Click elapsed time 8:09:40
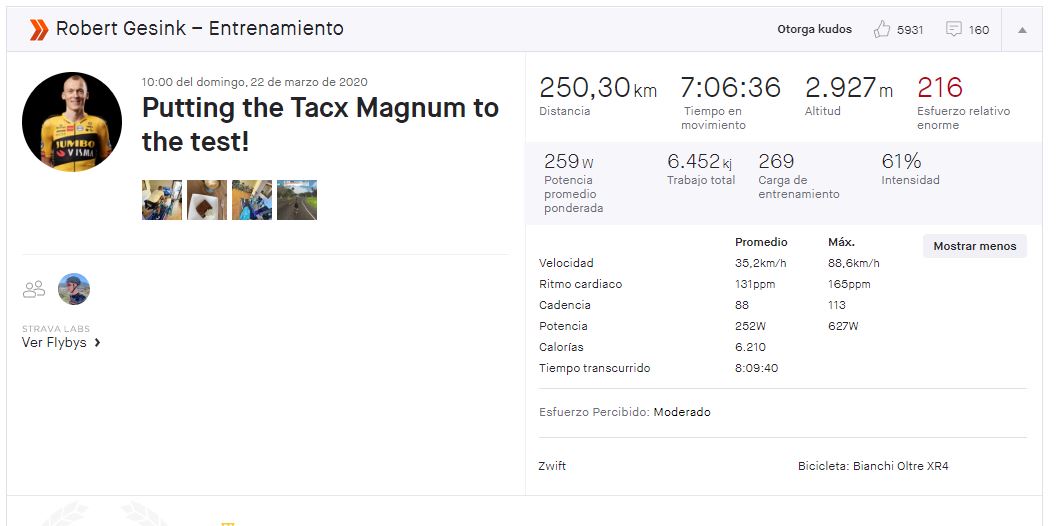This screenshot has width=1064, height=526. pyautogui.click(x=757, y=369)
